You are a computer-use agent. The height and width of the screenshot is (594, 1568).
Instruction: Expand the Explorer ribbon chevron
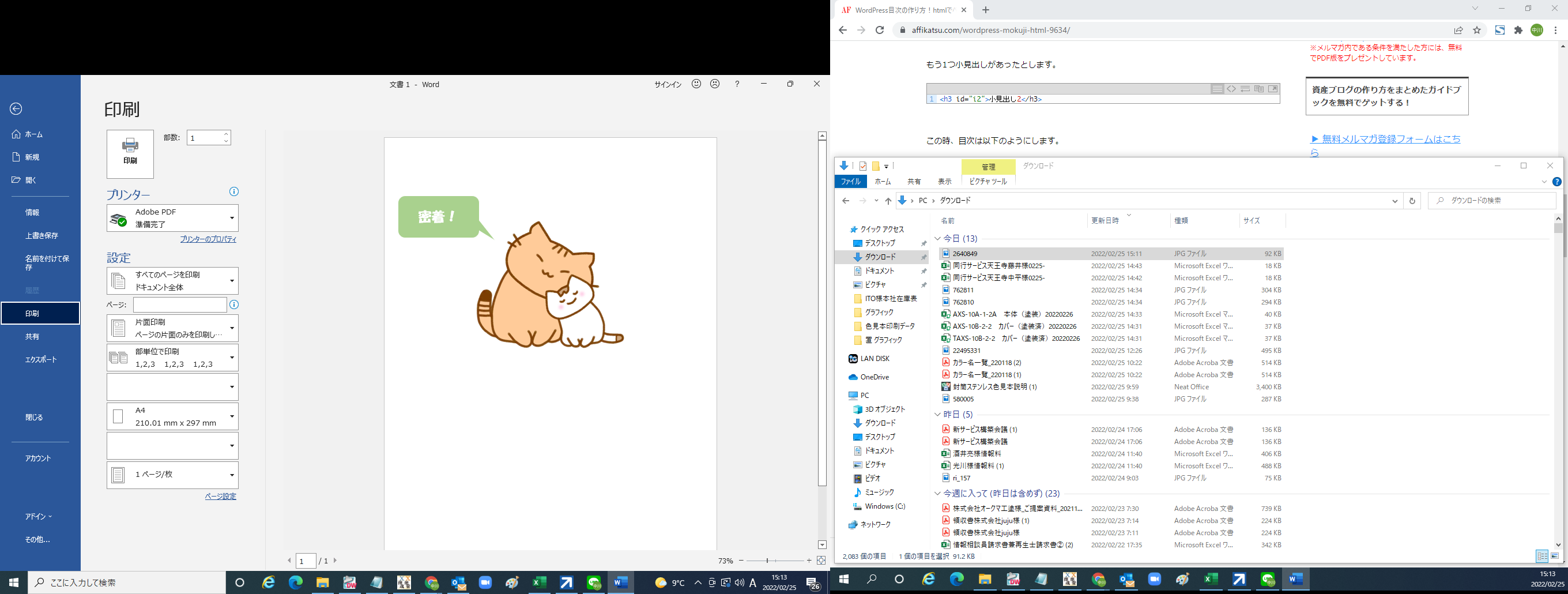(x=1544, y=182)
